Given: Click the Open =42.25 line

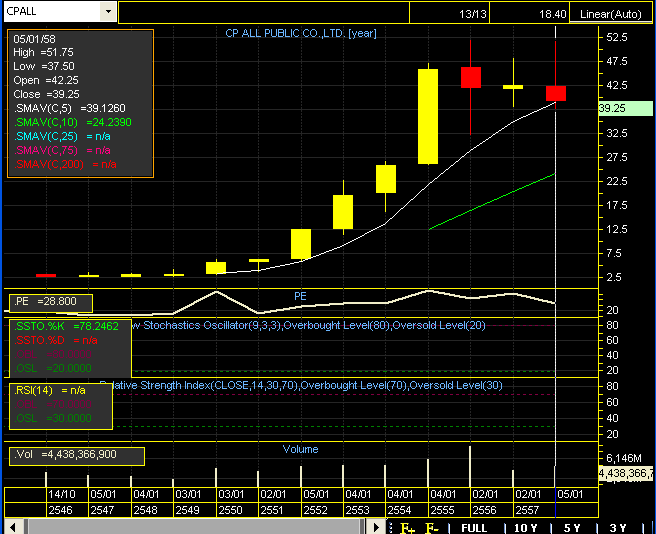Looking at the screenshot, I should pyautogui.click(x=46, y=80).
